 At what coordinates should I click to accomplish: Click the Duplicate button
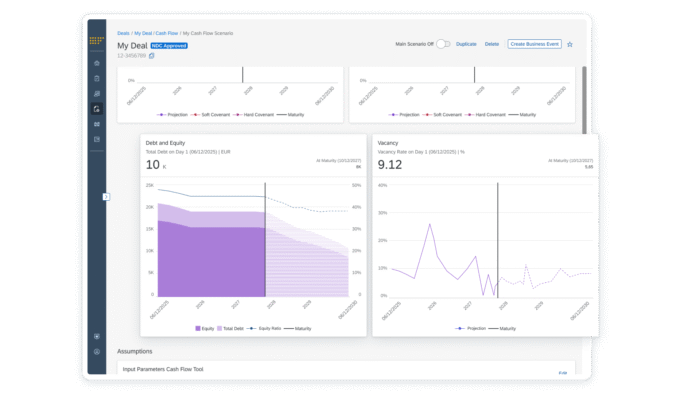point(466,44)
